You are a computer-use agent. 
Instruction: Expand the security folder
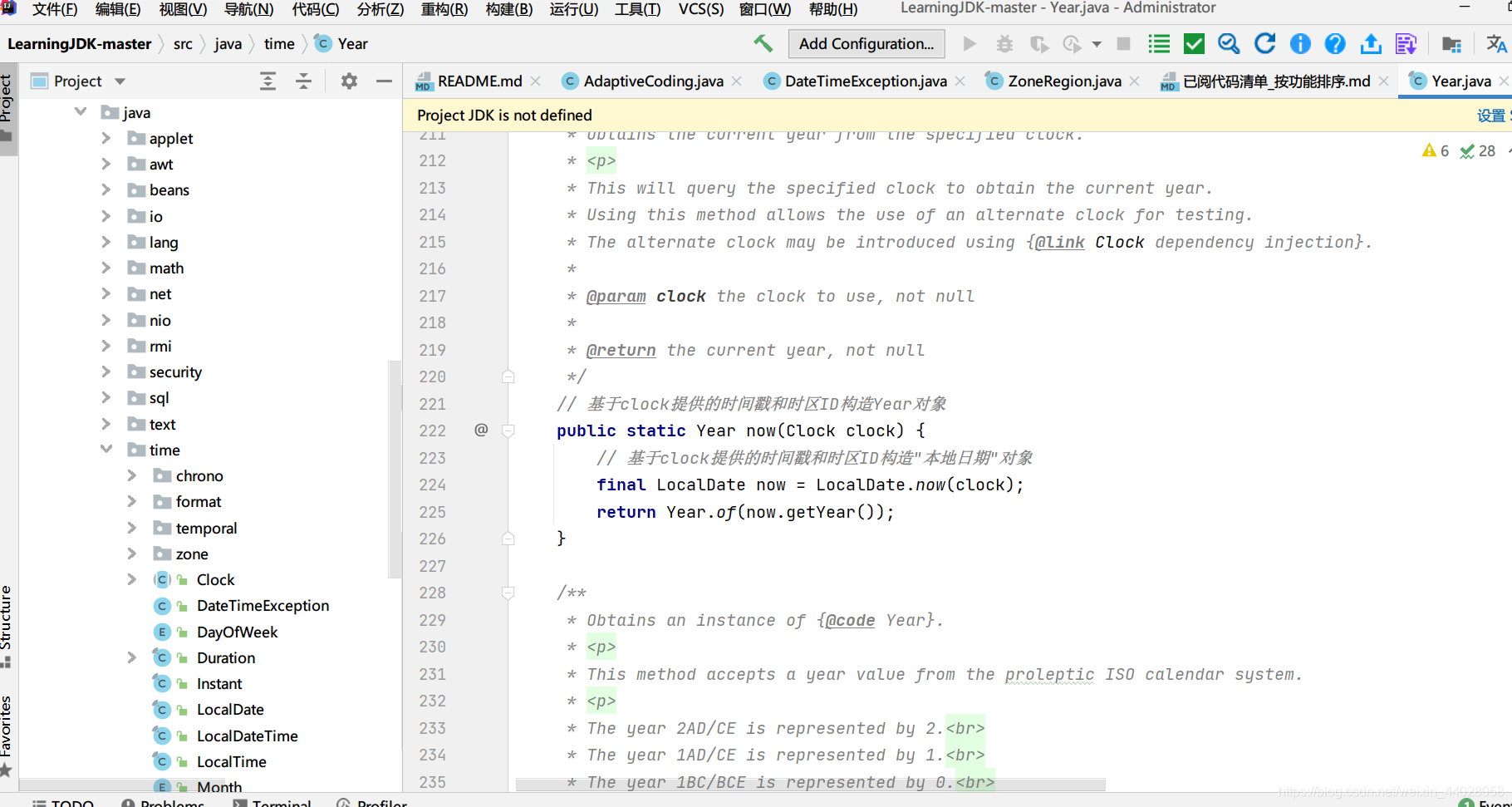click(106, 372)
